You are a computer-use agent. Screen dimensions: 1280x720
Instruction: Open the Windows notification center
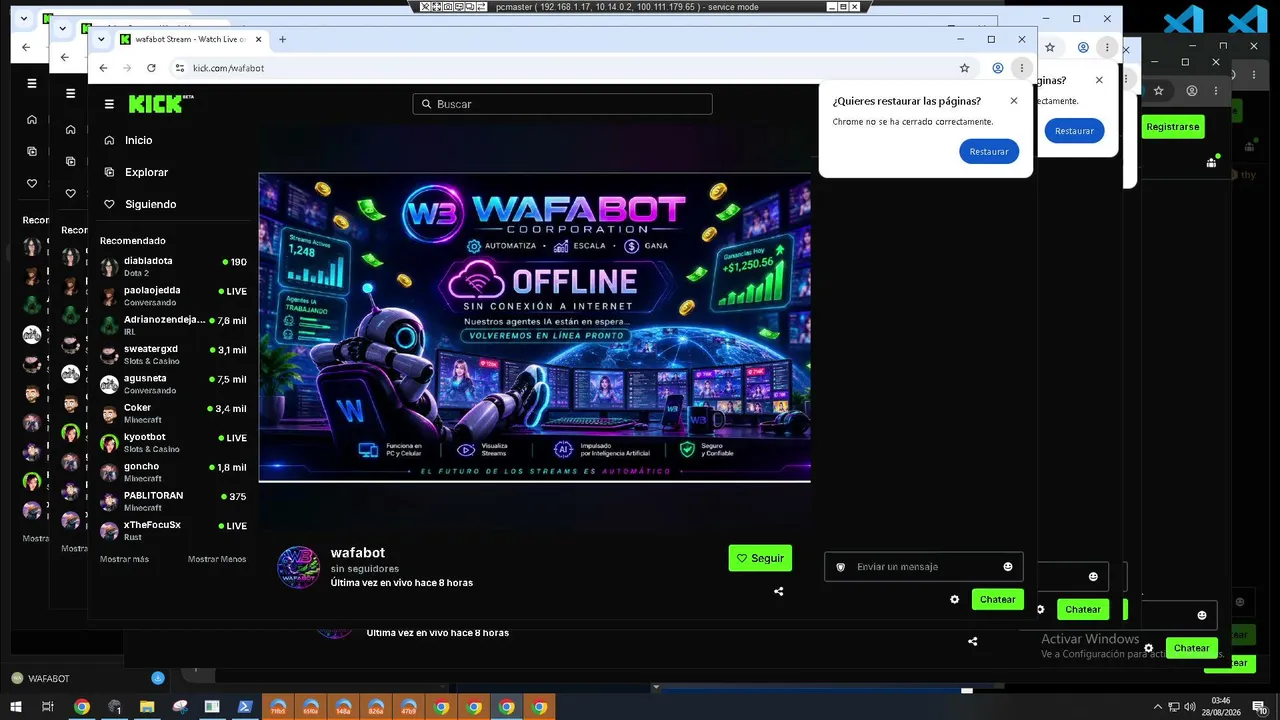pyautogui.click(x=1260, y=707)
